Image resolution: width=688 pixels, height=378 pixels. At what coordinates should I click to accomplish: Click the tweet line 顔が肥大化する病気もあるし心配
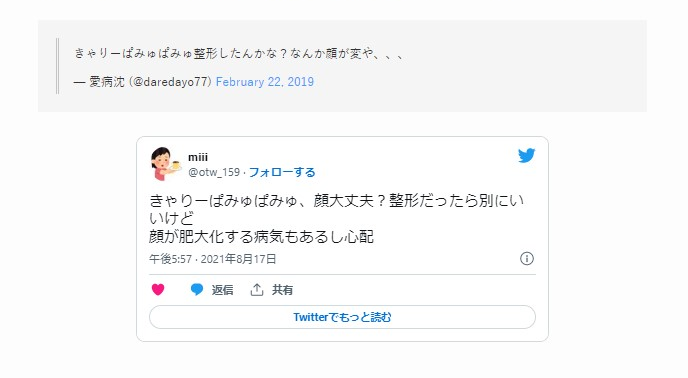(x=261, y=237)
